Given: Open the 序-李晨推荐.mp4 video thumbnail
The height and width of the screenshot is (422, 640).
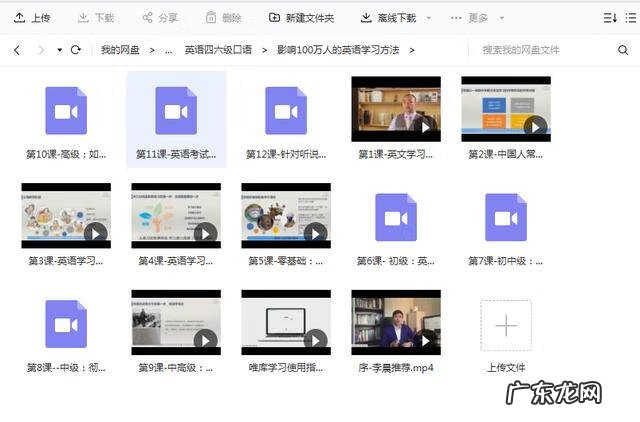Looking at the screenshot, I should point(396,322).
